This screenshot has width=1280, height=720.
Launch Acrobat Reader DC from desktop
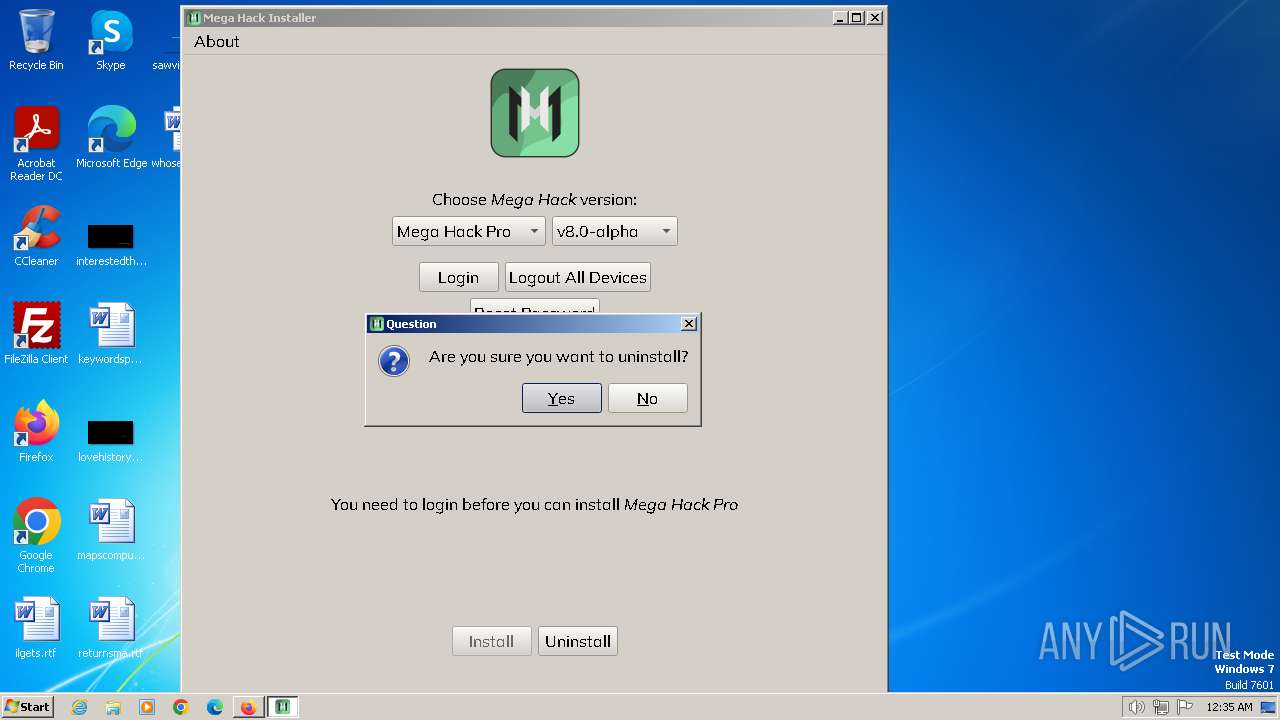click(36, 144)
